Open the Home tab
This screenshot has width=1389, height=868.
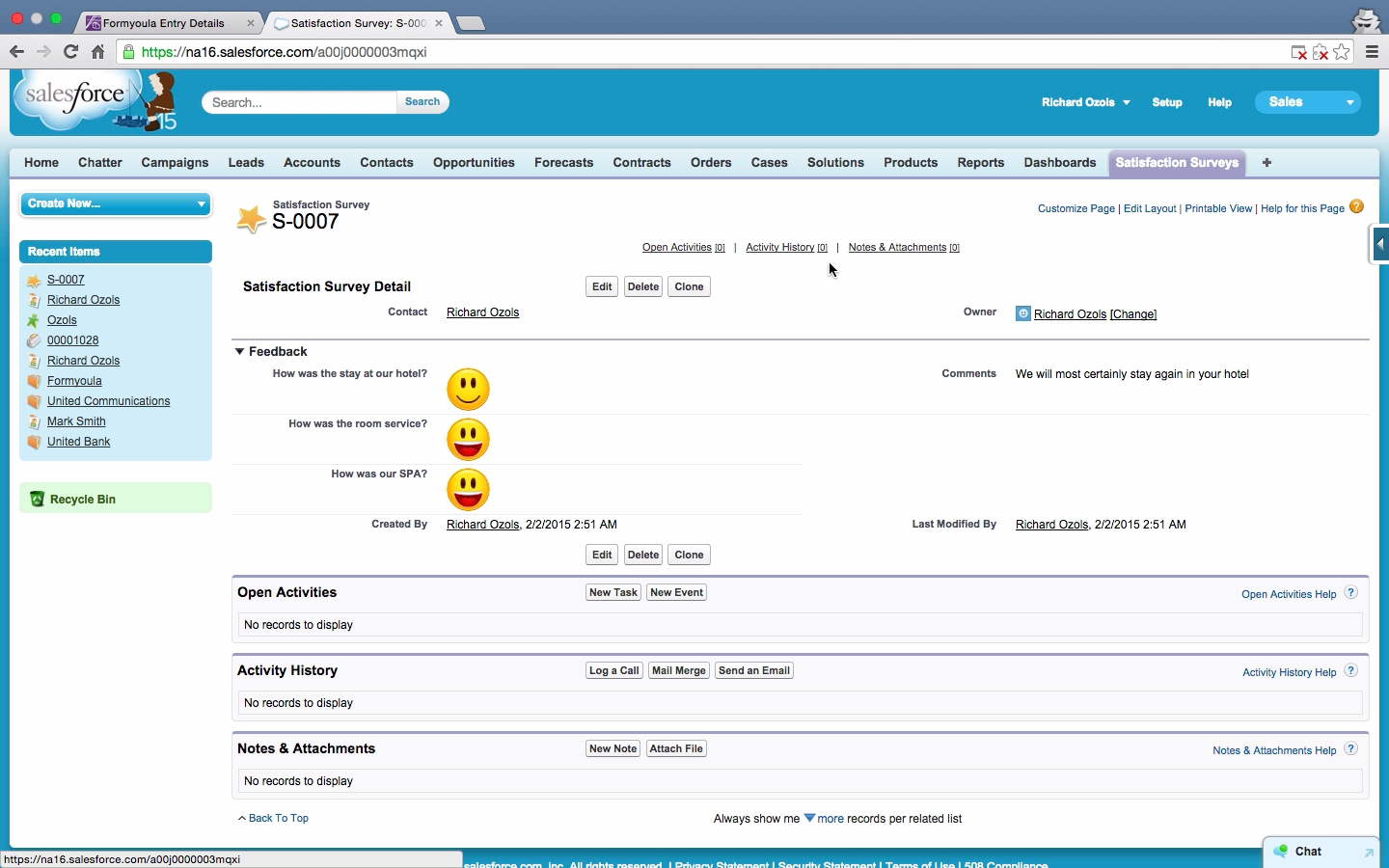click(x=41, y=163)
